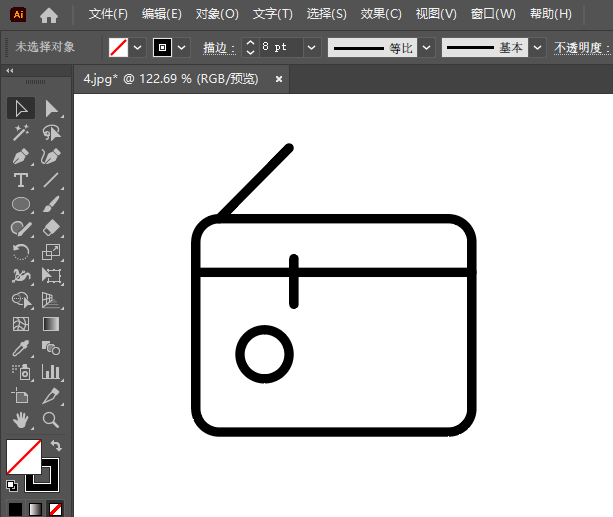Click the 8 pt stroke weight field
The height and width of the screenshot is (517, 613).
[x=281, y=48]
